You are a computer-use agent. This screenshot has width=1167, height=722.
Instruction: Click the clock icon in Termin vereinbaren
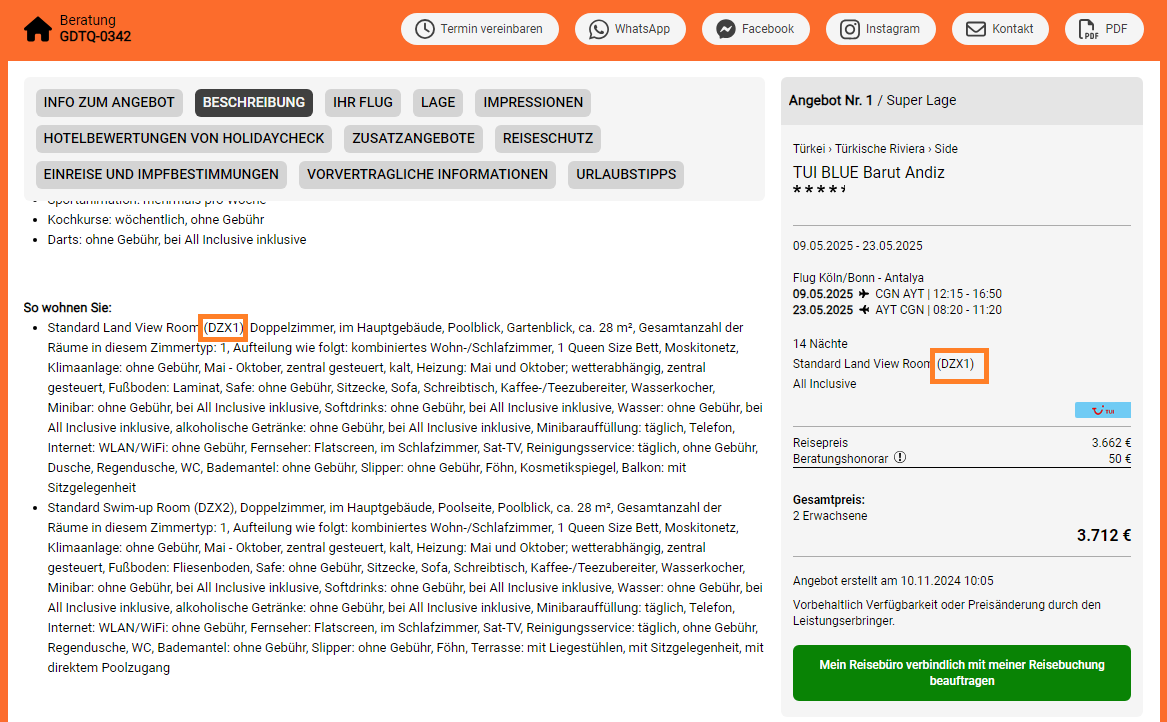click(424, 29)
